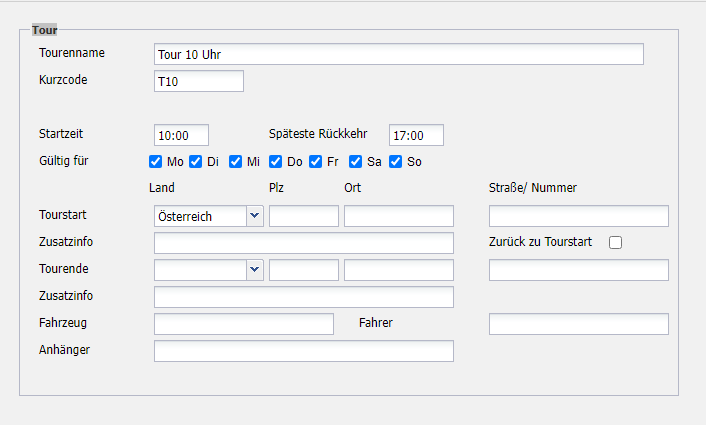Focus the Tourstart Straße/Nummer field
Viewport: 706px width, 425px height.
578,216
